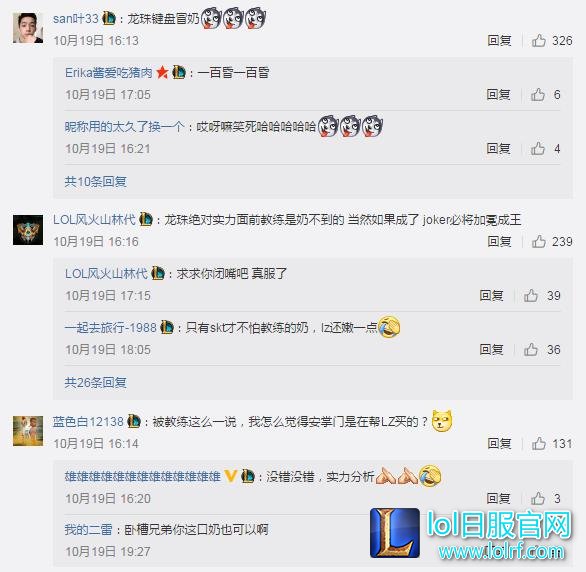Like san叶33's comment with 326 likes
586x572 pixels.
point(539,40)
